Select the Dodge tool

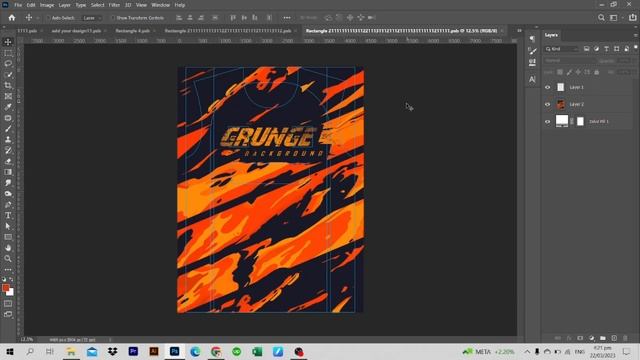(8, 193)
